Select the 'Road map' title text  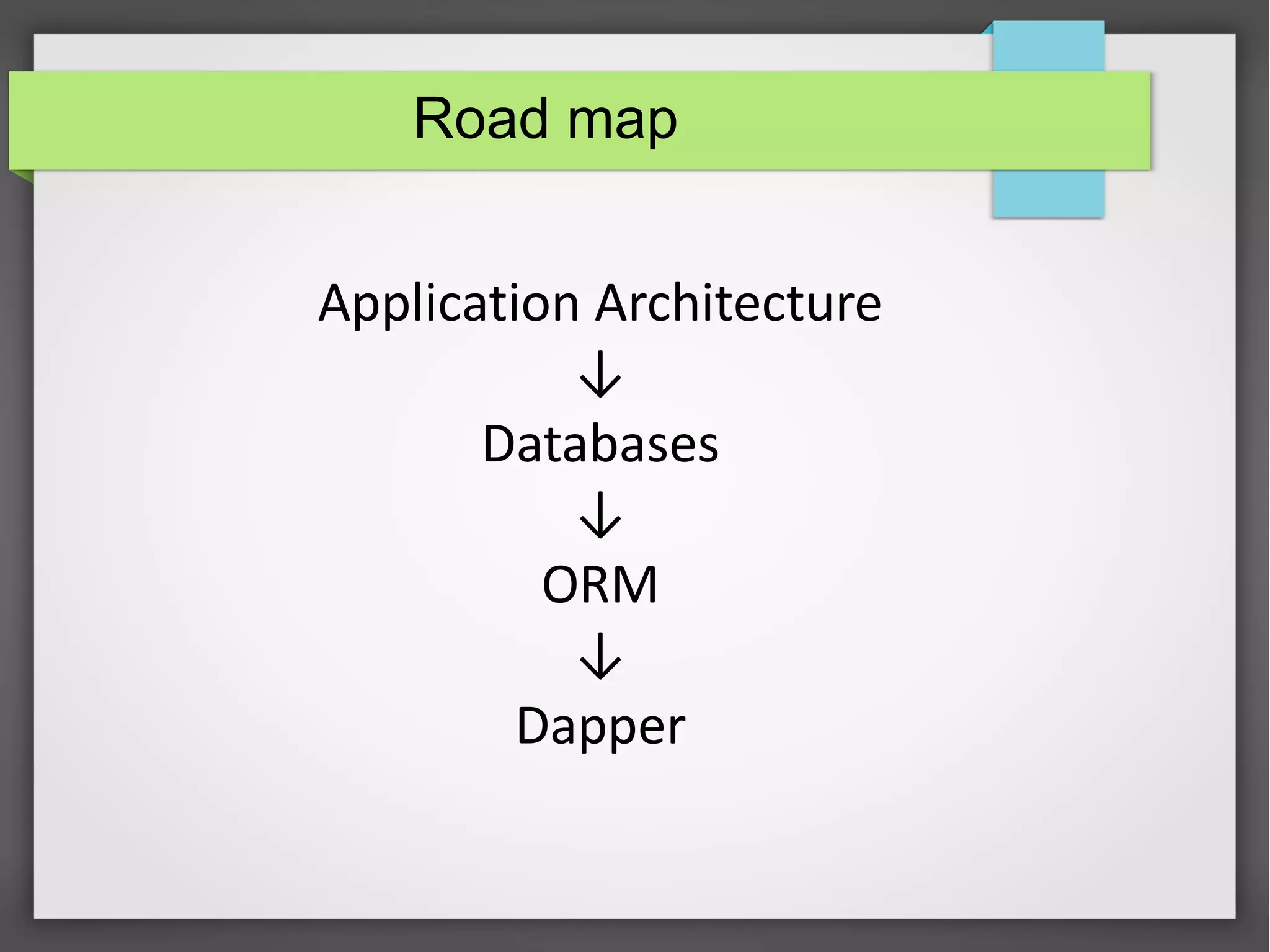coord(545,118)
